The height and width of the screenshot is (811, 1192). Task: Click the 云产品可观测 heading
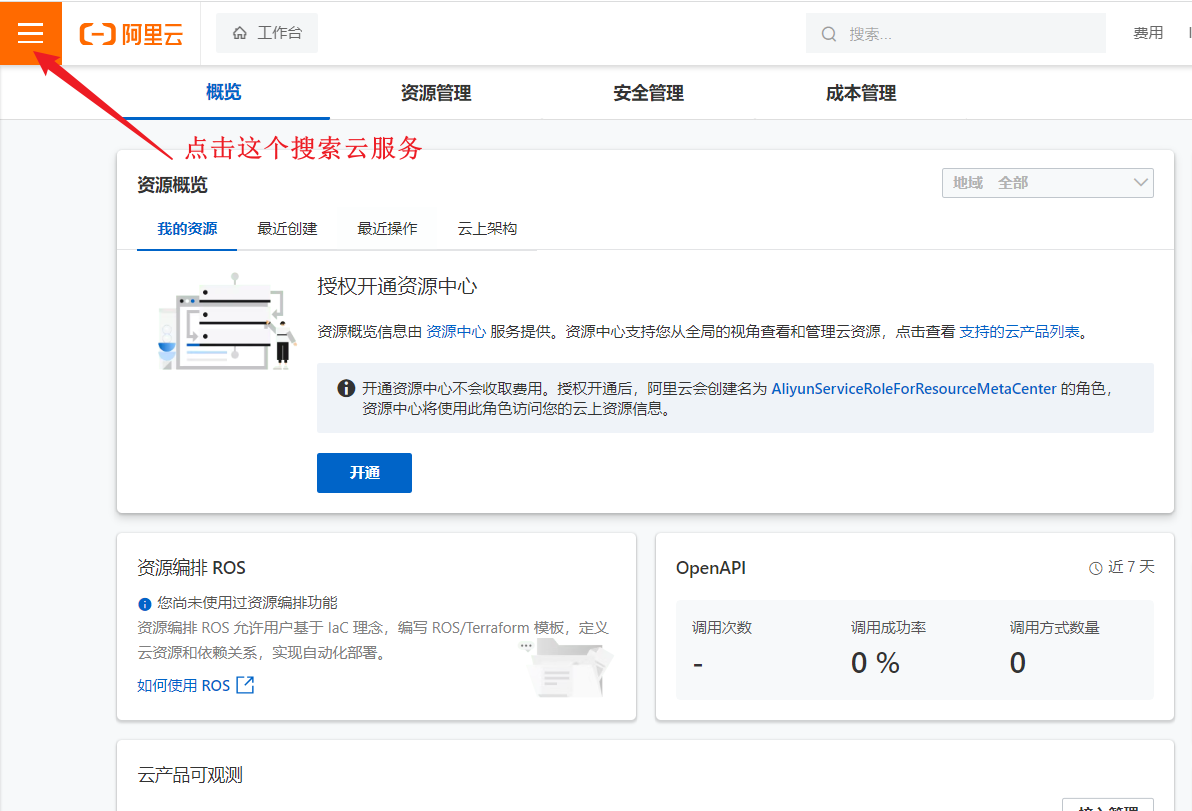[190, 775]
